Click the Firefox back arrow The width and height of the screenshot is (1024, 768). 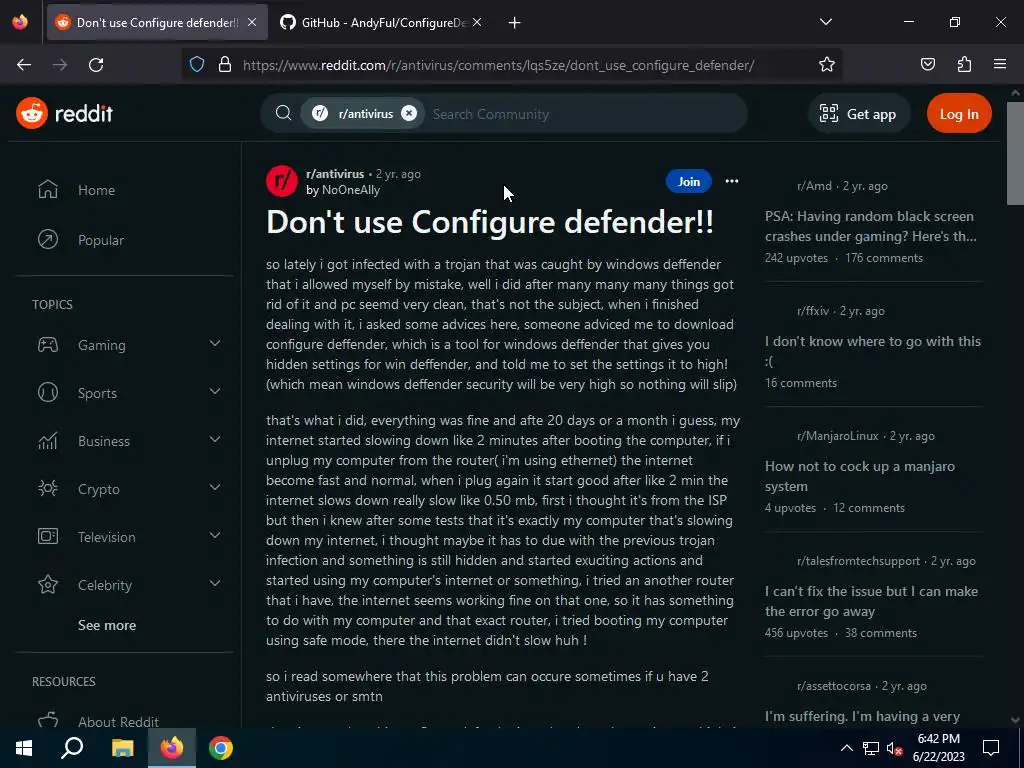[x=24, y=65]
